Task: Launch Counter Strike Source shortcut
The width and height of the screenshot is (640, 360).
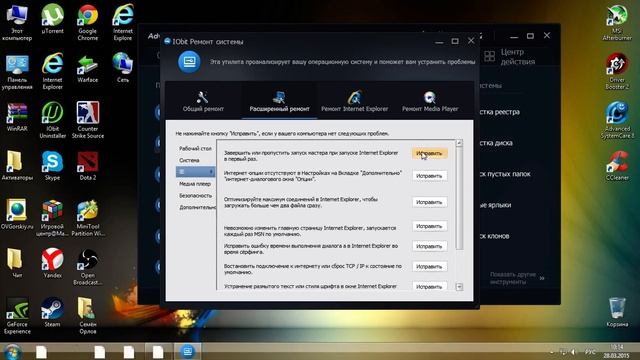Action: 88,120
